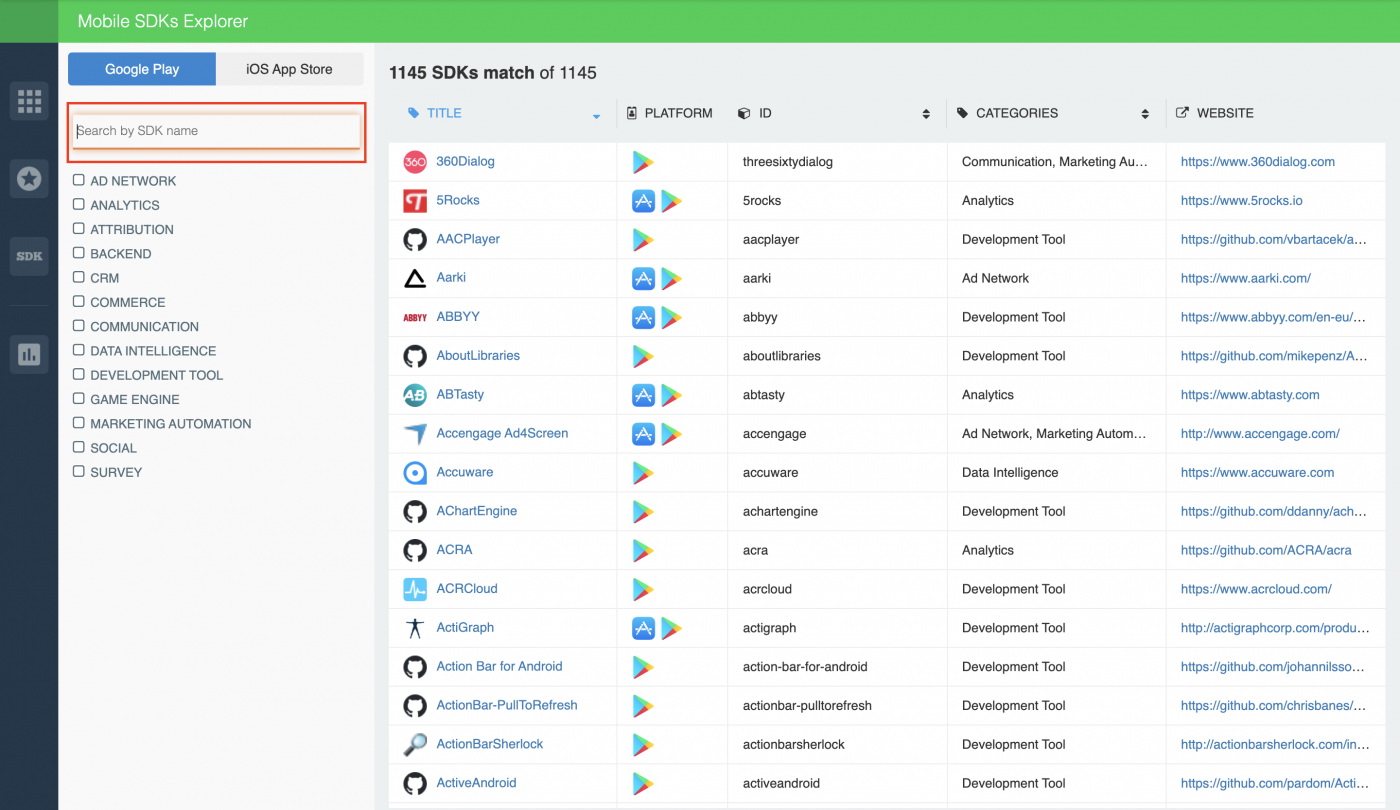1400x810 pixels.
Task: Open the TITLE column sort dropdown arrow
Action: 597,116
